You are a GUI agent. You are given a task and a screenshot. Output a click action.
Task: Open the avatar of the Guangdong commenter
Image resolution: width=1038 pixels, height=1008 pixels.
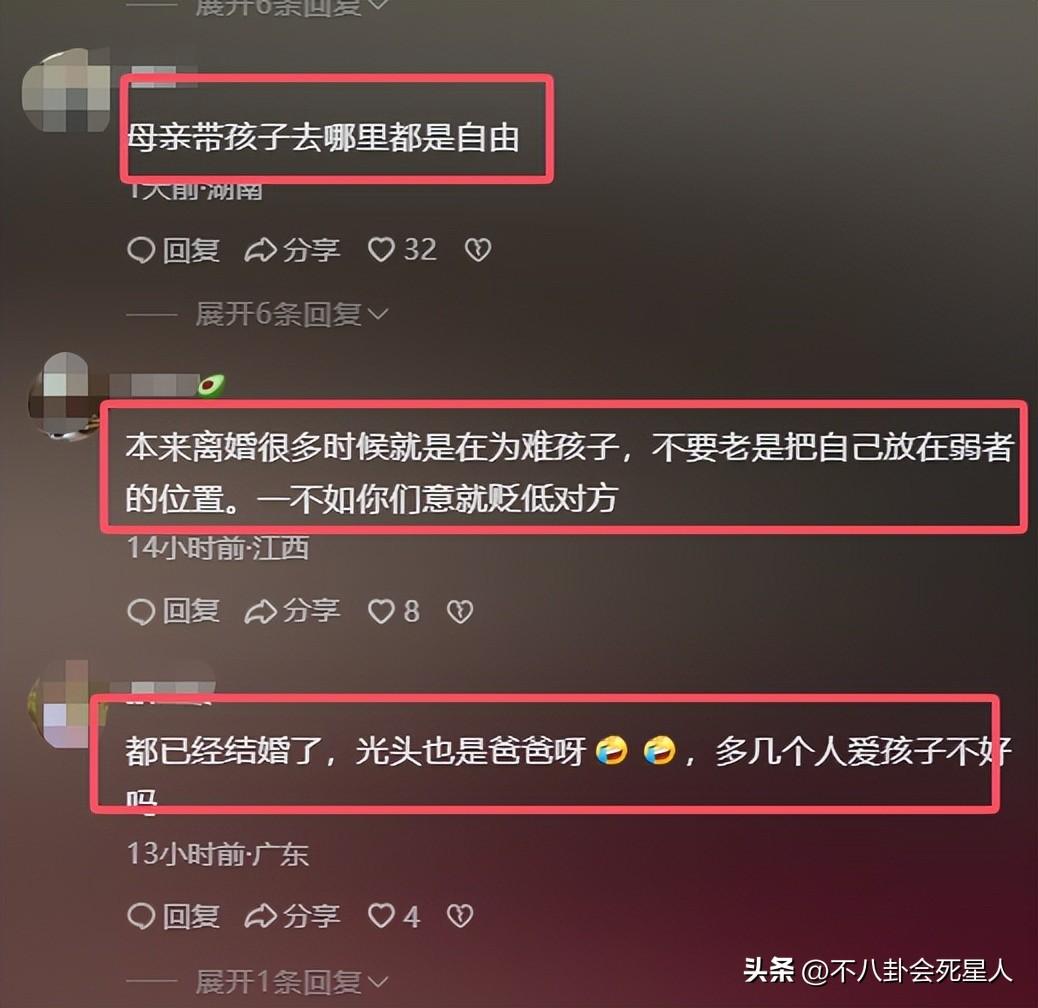point(60,704)
